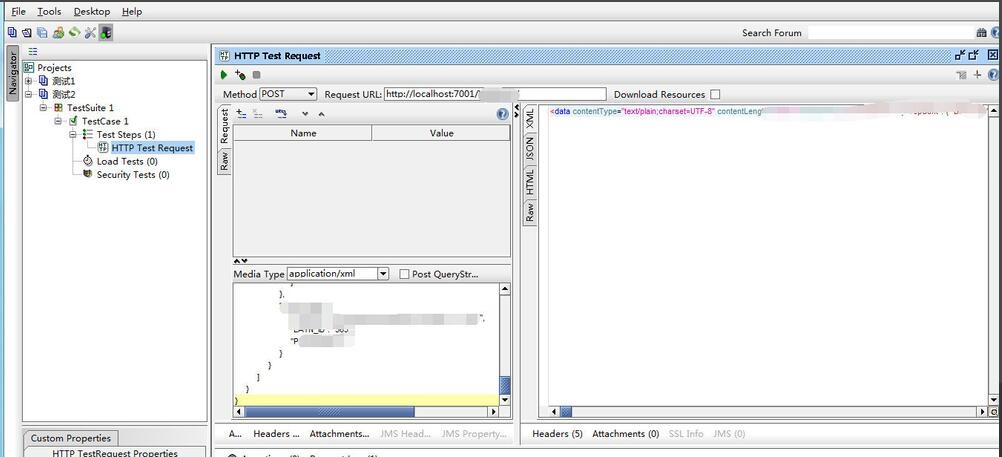This screenshot has width=1002, height=457.
Task: Click the response pane horizontal scrollbar thumb
Action: point(566,412)
